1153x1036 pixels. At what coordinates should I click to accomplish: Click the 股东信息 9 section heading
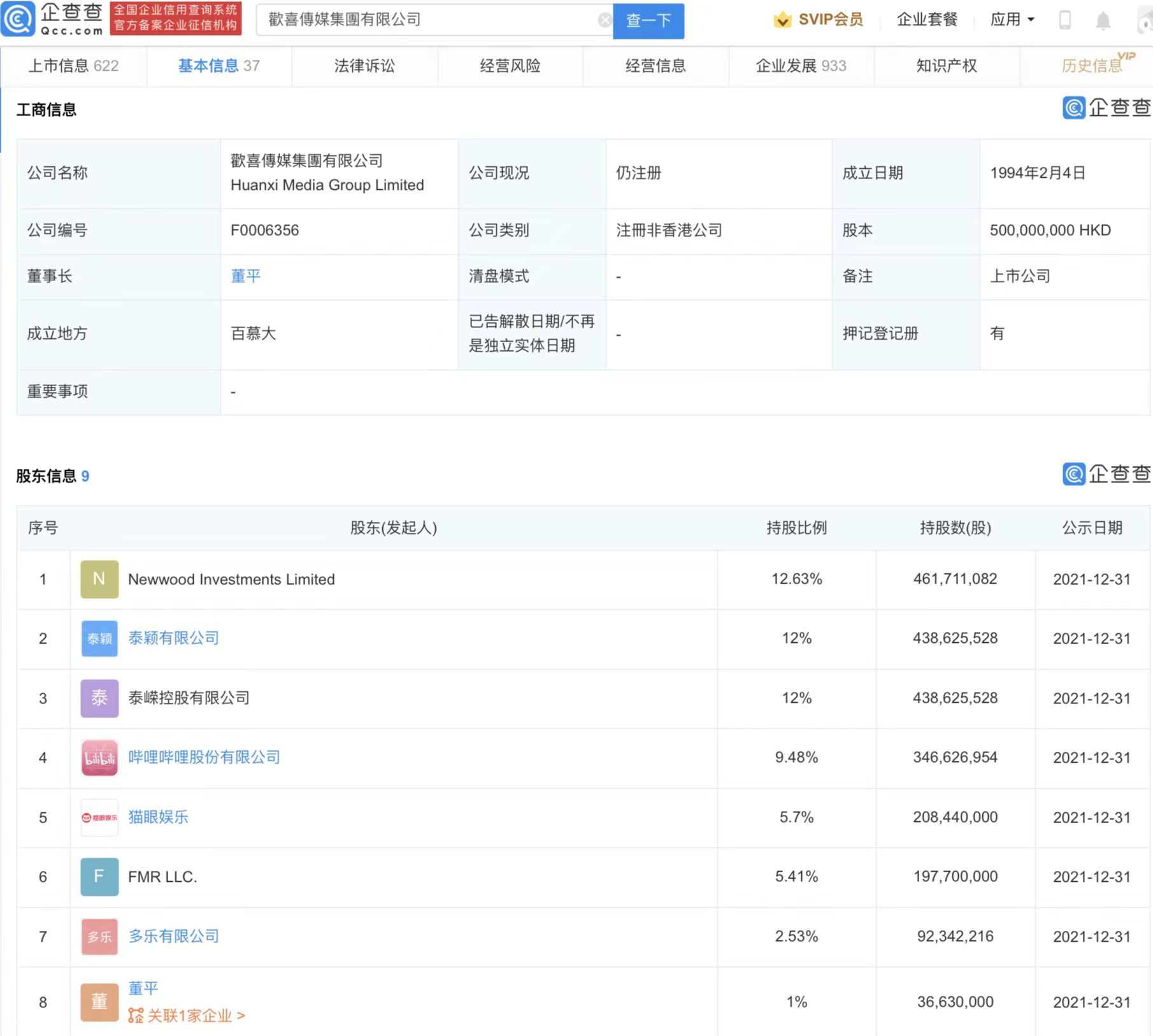pos(52,476)
